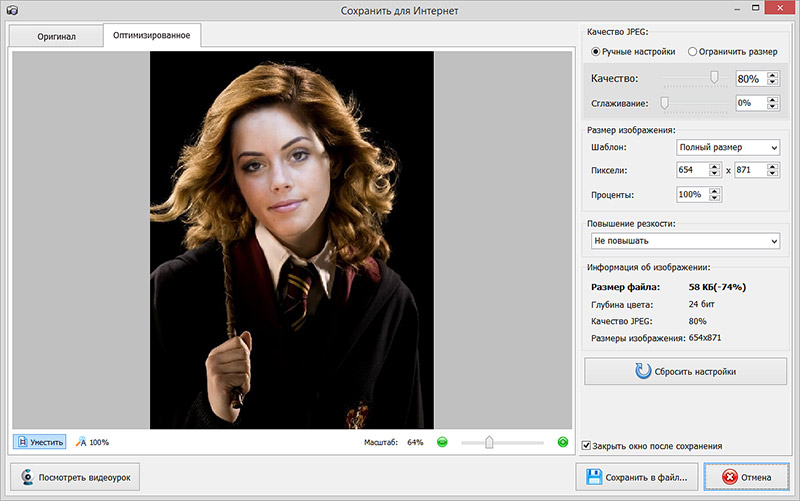Image resolution: width=800 pixels, height=501 pixels.
Task: Minimize the Сохранить для Интернет window
Action: pos(737,9)
